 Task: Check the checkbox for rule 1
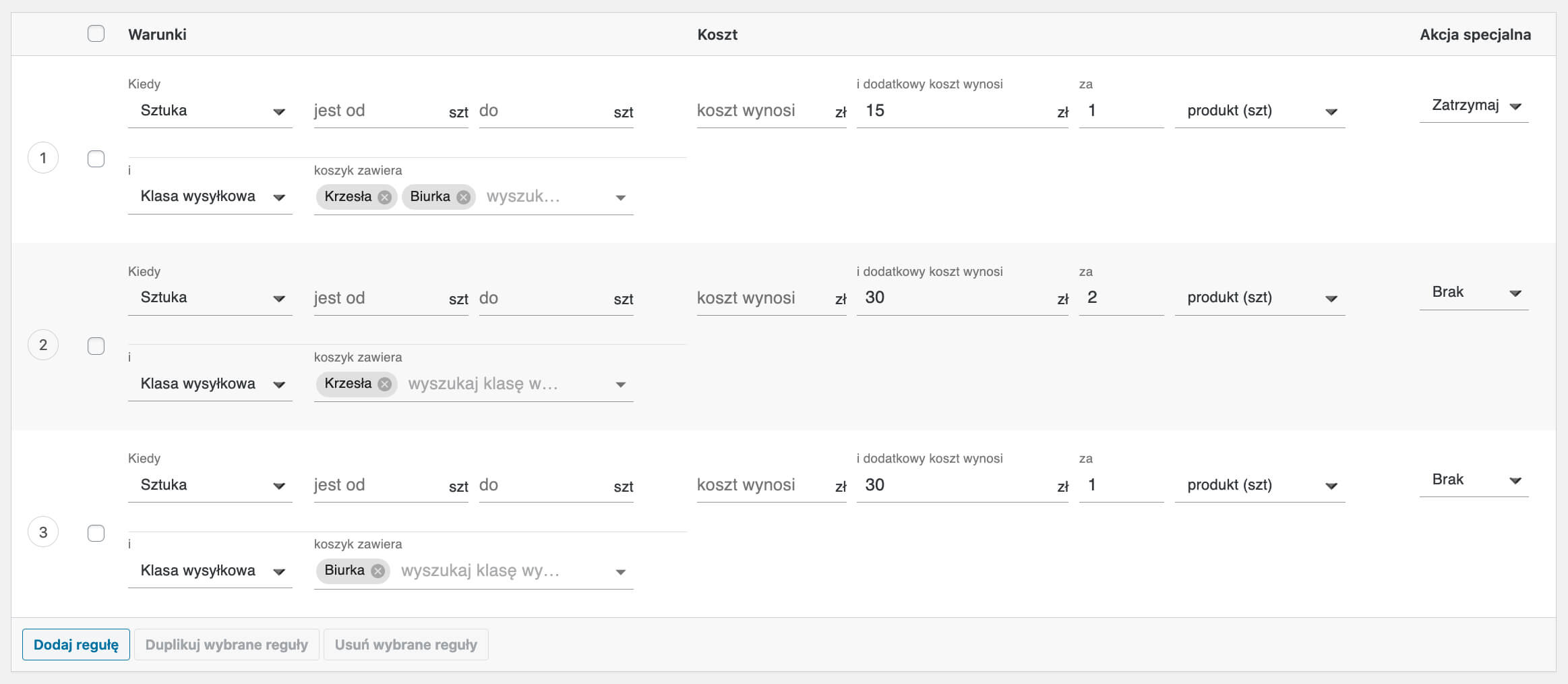coord(96,159)
